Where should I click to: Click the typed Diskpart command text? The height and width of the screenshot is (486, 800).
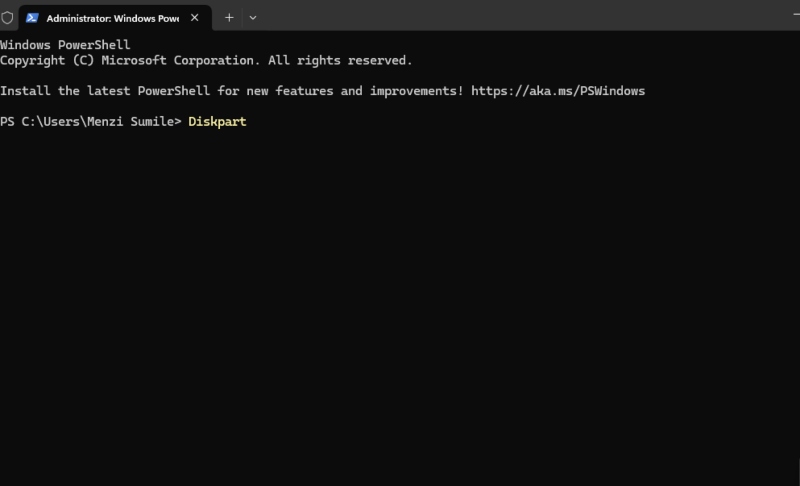click(x=217, y=121)
